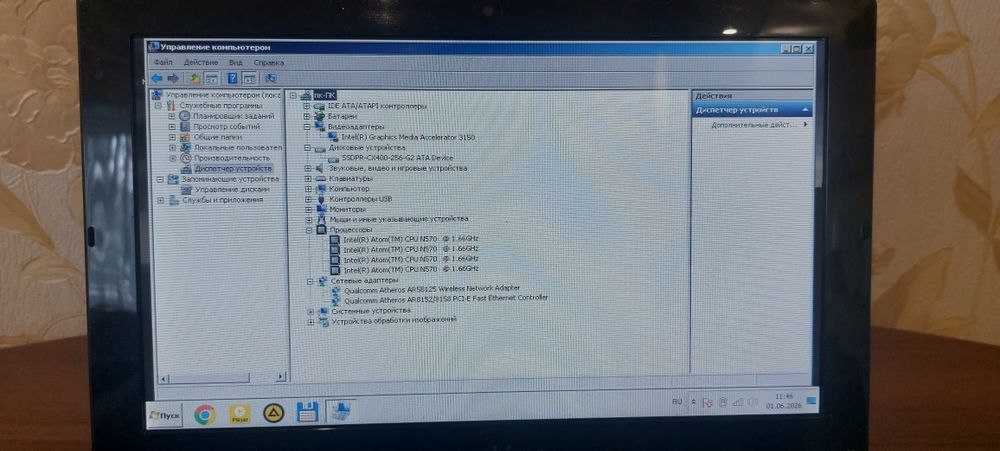The height and width of the screenshot is (451, 1000).
Task: Click the Сетевые адаптеры network icon
Action: point(322,280)
